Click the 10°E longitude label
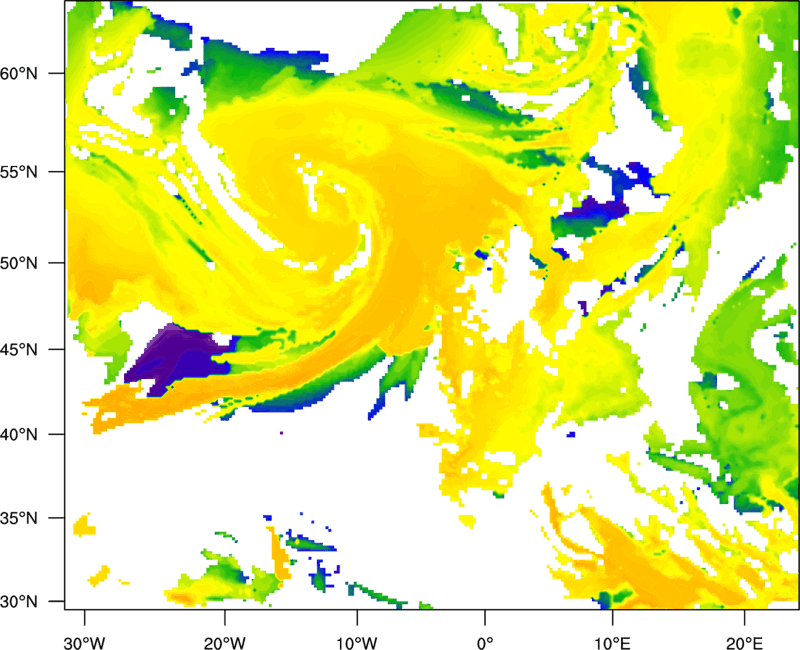 612,643
